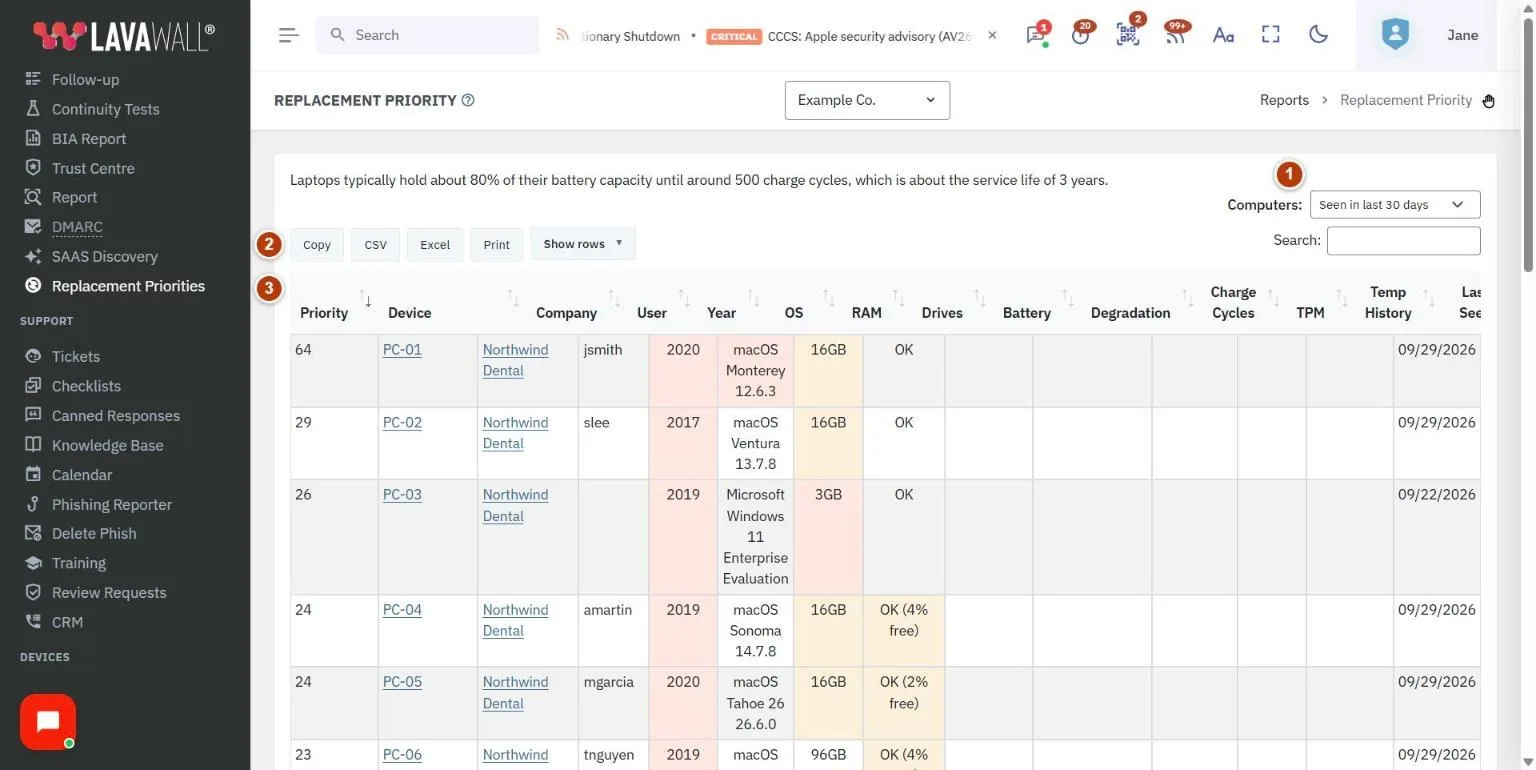Open the Example Co. company dropdown
This screenshot has height=770, width=1536.
[x=867, y=100]
